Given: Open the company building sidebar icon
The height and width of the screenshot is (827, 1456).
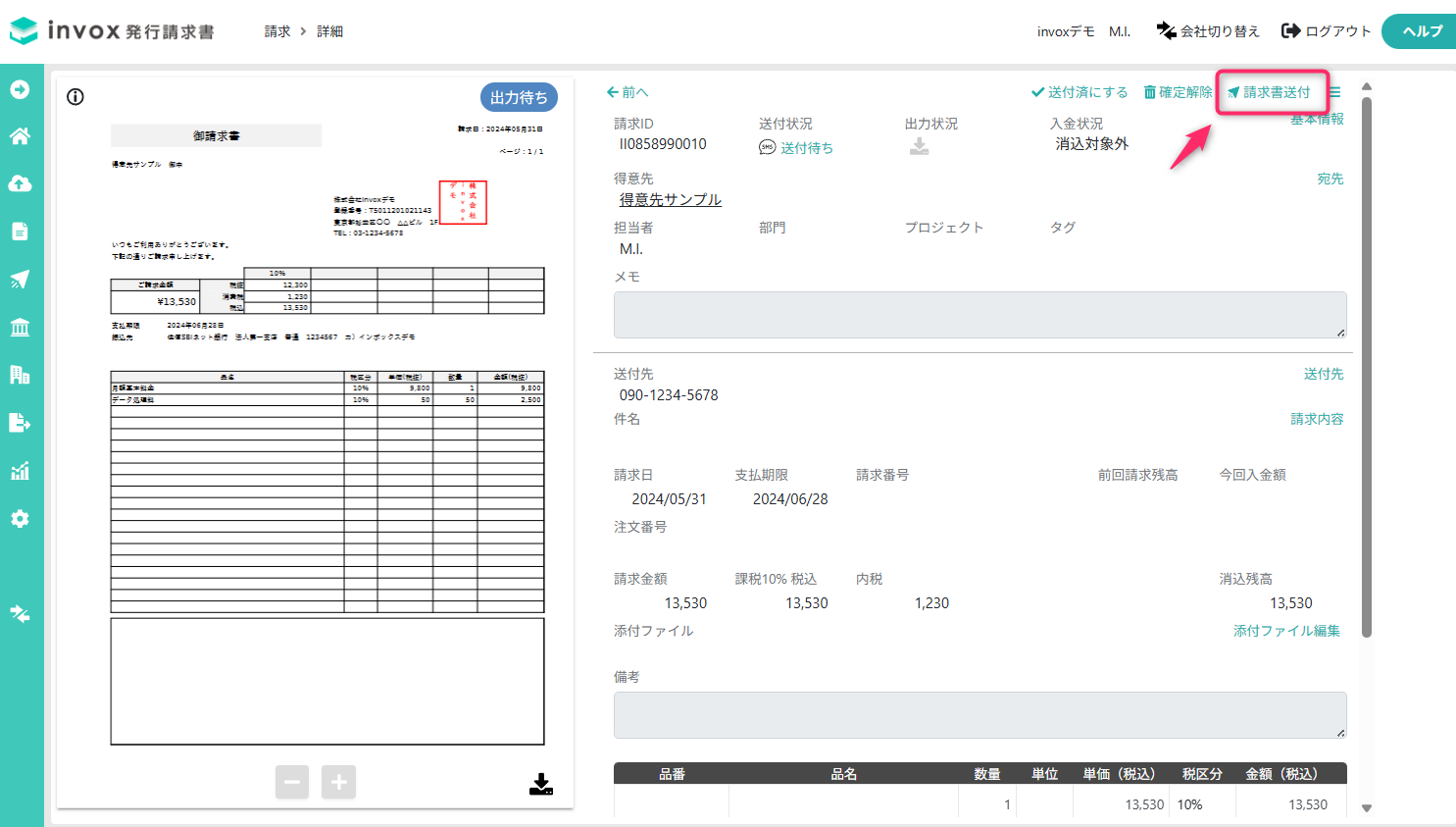Looking at the screenshot, I should point(20,374).
